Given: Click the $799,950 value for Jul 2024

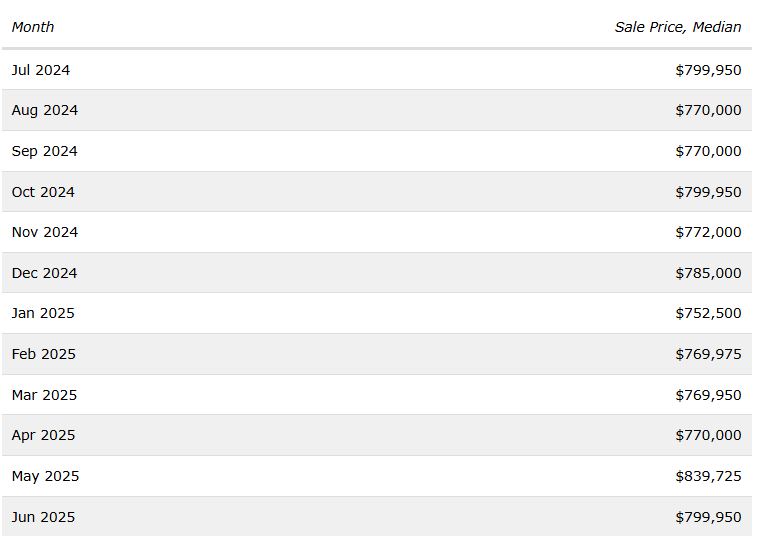Looking at the screenshot, I should tap(708, 70).
